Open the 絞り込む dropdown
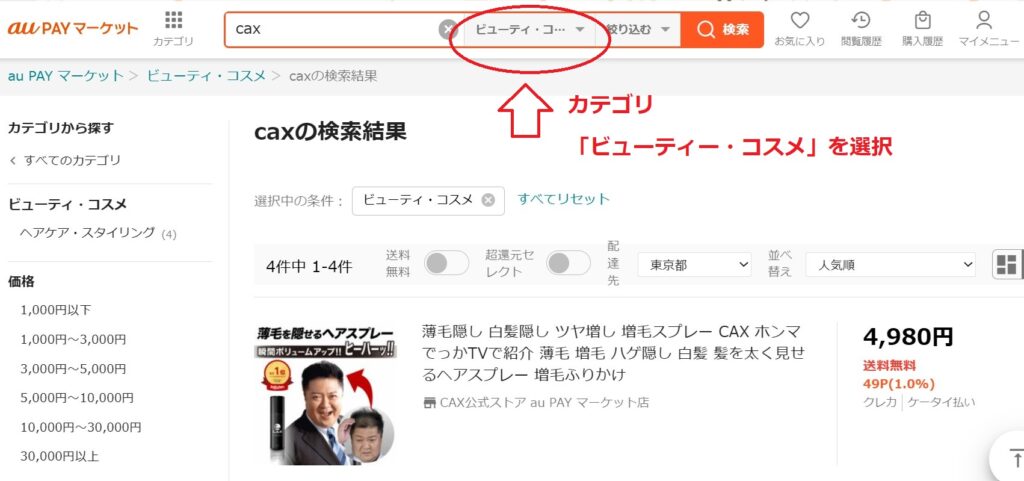 click(638, 29)
